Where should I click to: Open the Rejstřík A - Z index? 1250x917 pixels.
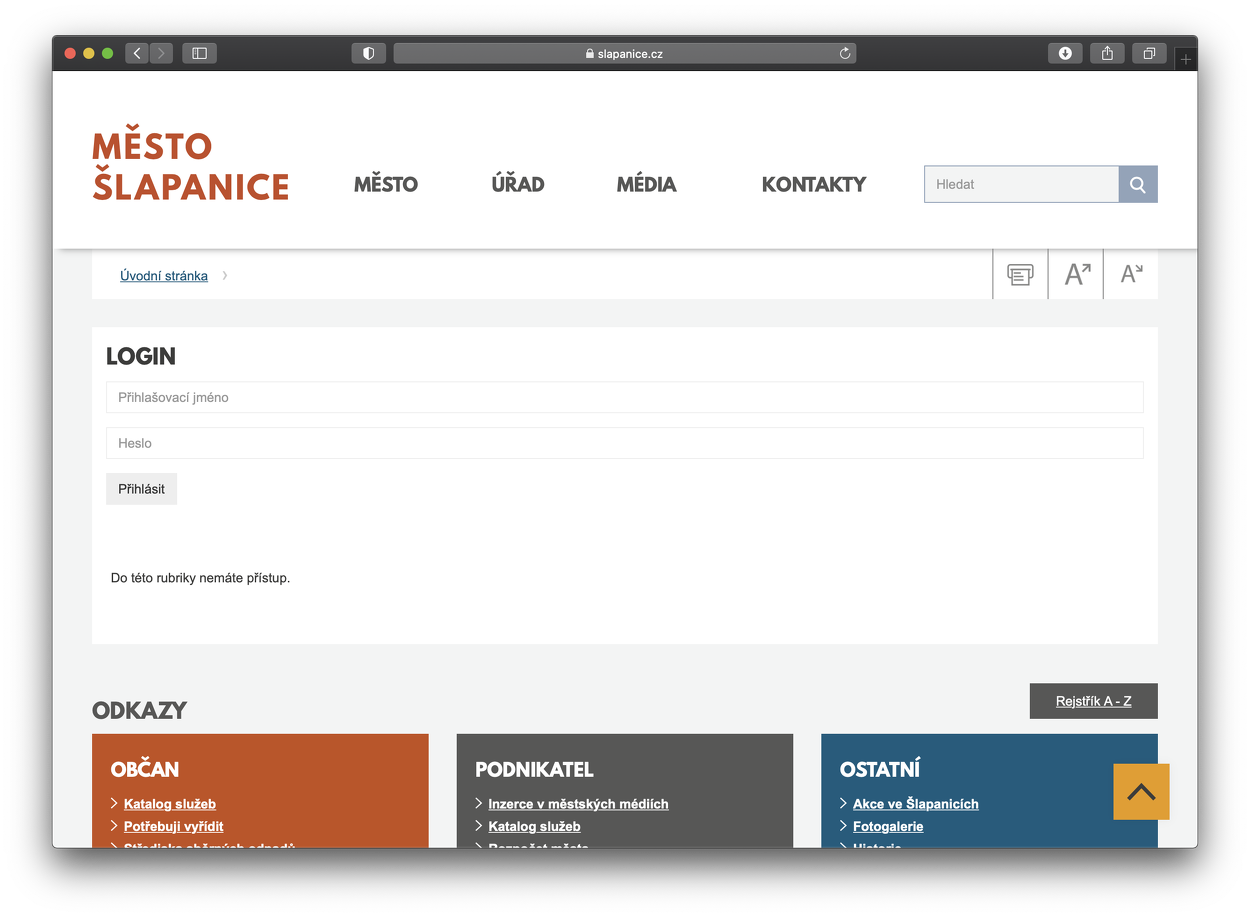pyautogui.click(x=1093, y=701)
